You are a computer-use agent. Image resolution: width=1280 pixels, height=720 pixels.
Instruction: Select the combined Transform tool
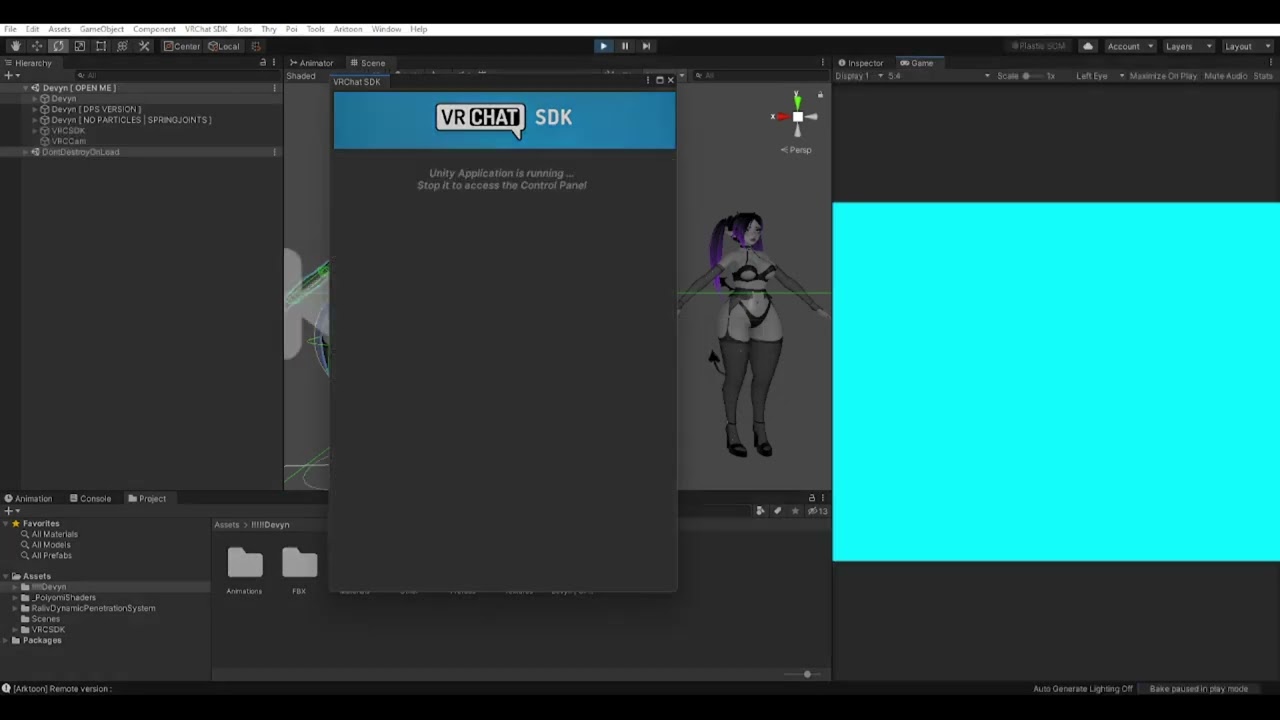coord(122,46)
